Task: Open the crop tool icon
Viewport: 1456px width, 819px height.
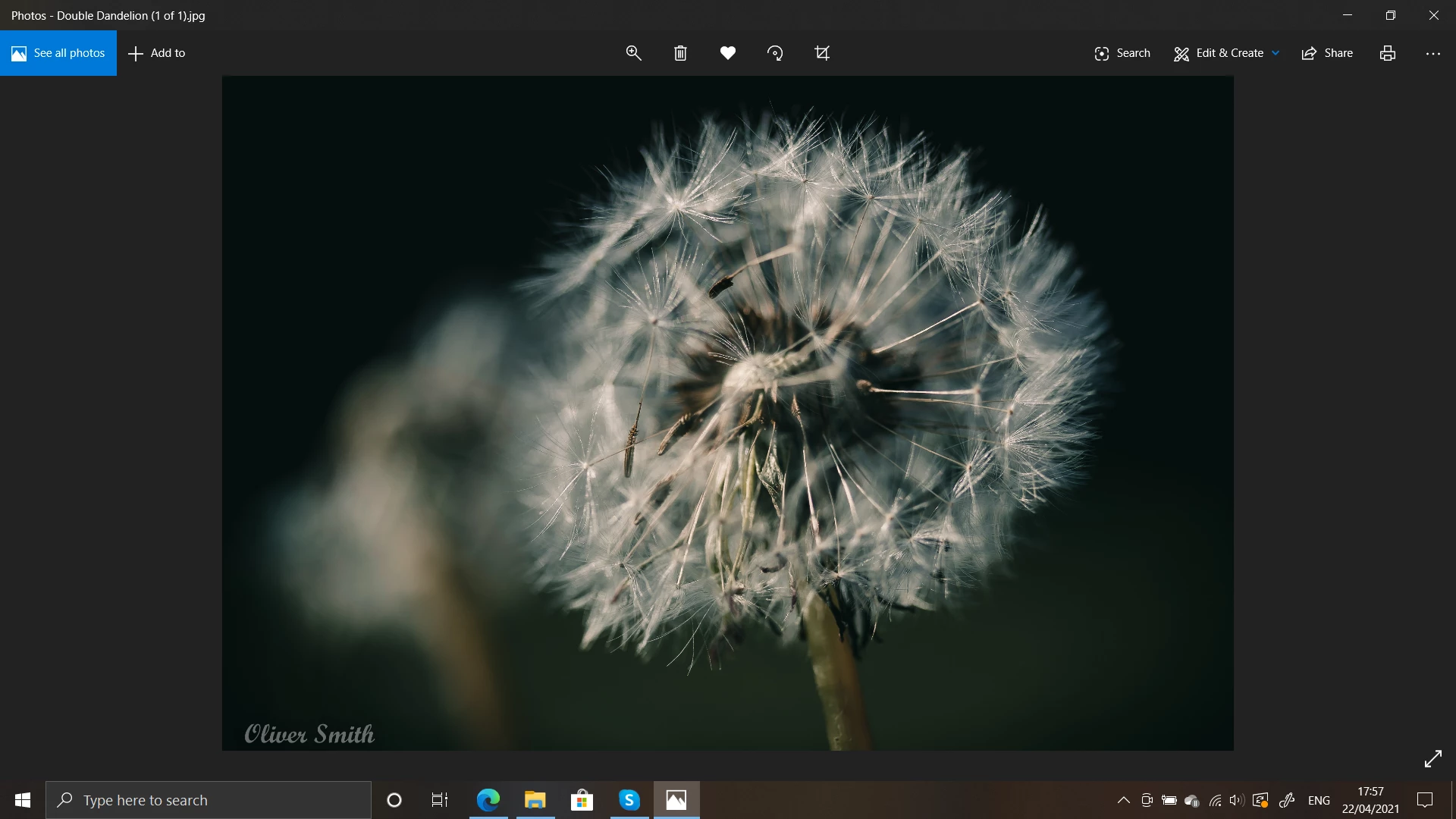Action: click(x=822, y=53)
